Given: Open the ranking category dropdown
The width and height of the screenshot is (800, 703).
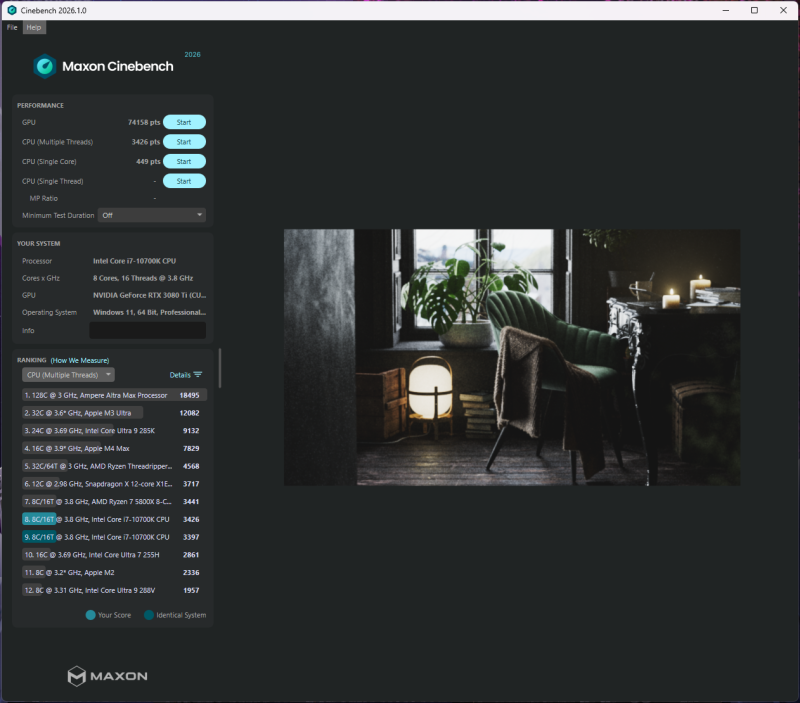Looking at the screenshot, I should 68,375.
